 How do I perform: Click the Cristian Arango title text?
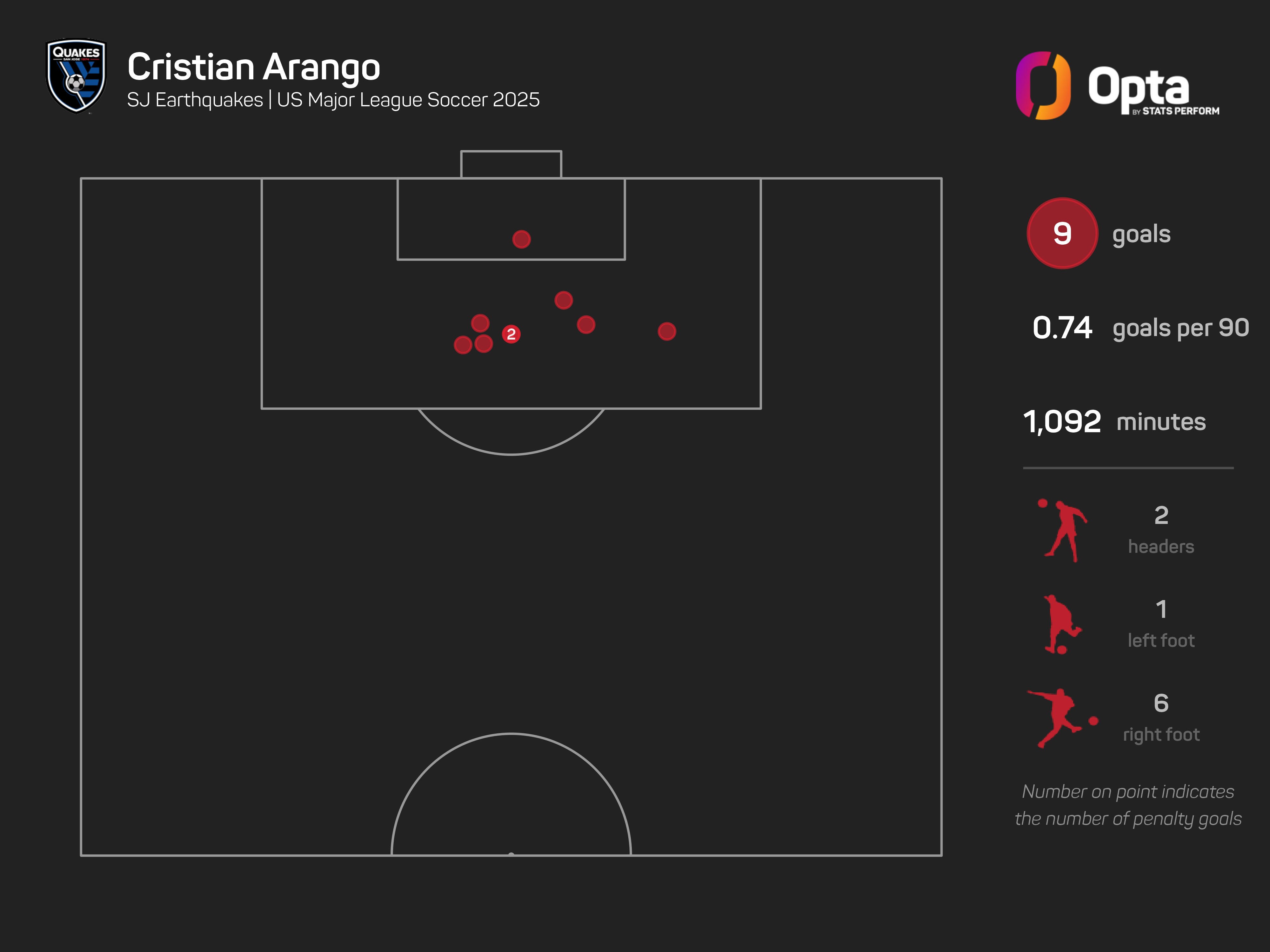[x=253, y=67]
